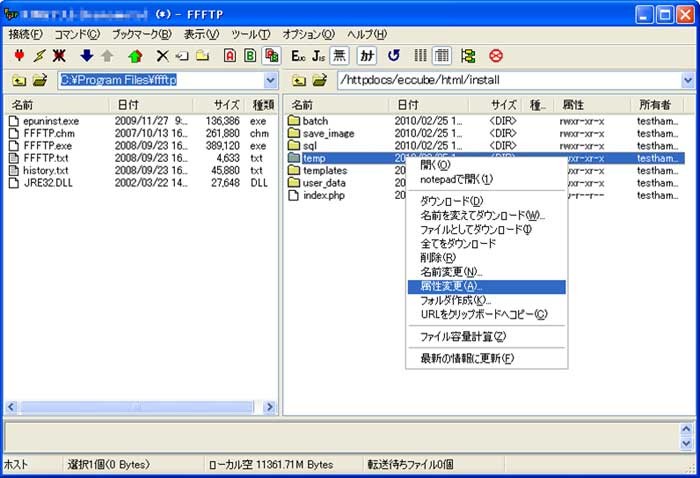This screenshot has width=700, height=478.
Task: Click the blue Refresh arrow icon
Action: pos(393,56)
